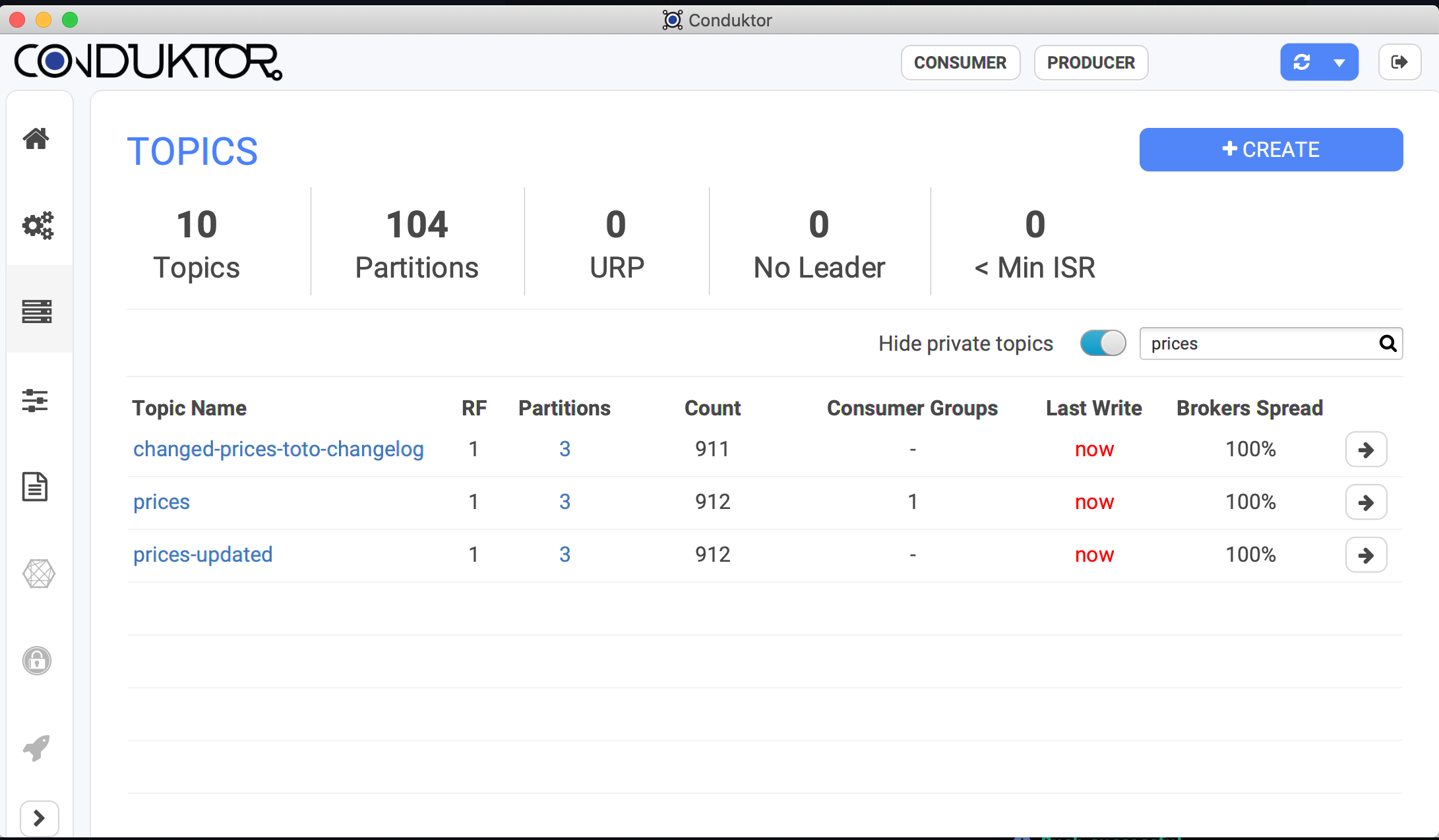Open the security ACL lock icon
1439x840 pixels.
point(37,660)
